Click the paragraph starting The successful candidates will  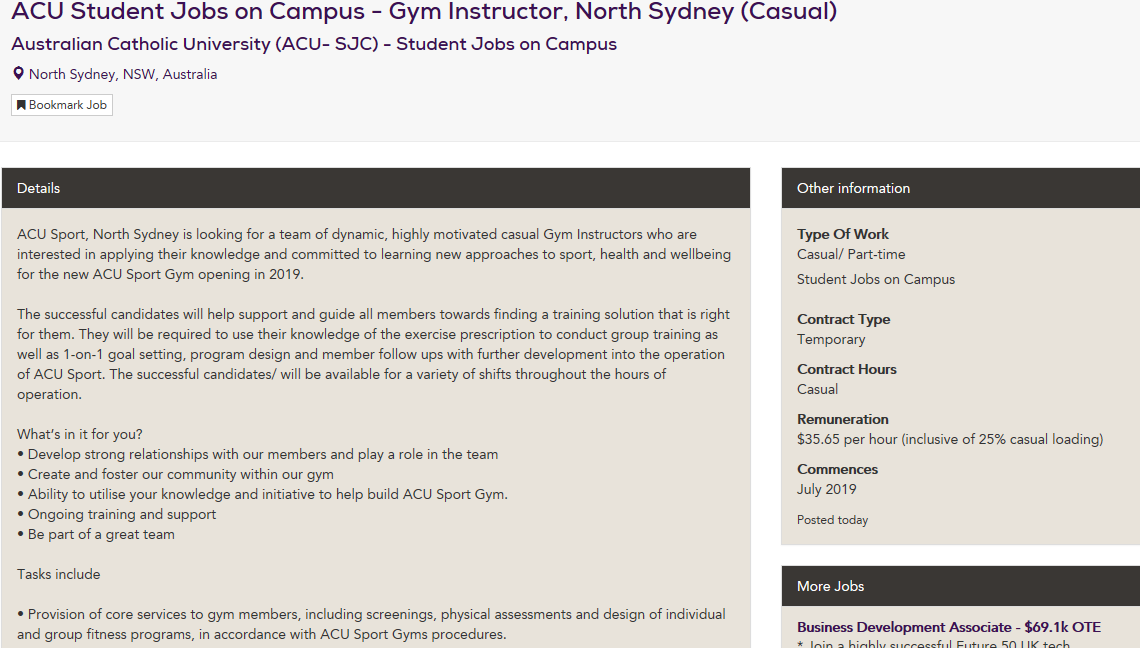coord(374,354)
